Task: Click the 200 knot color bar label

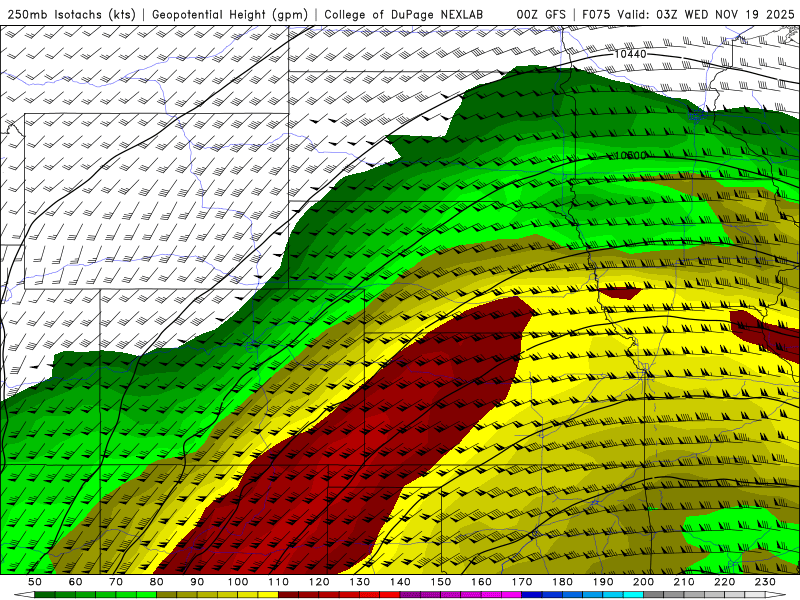Action: (643, 582)
